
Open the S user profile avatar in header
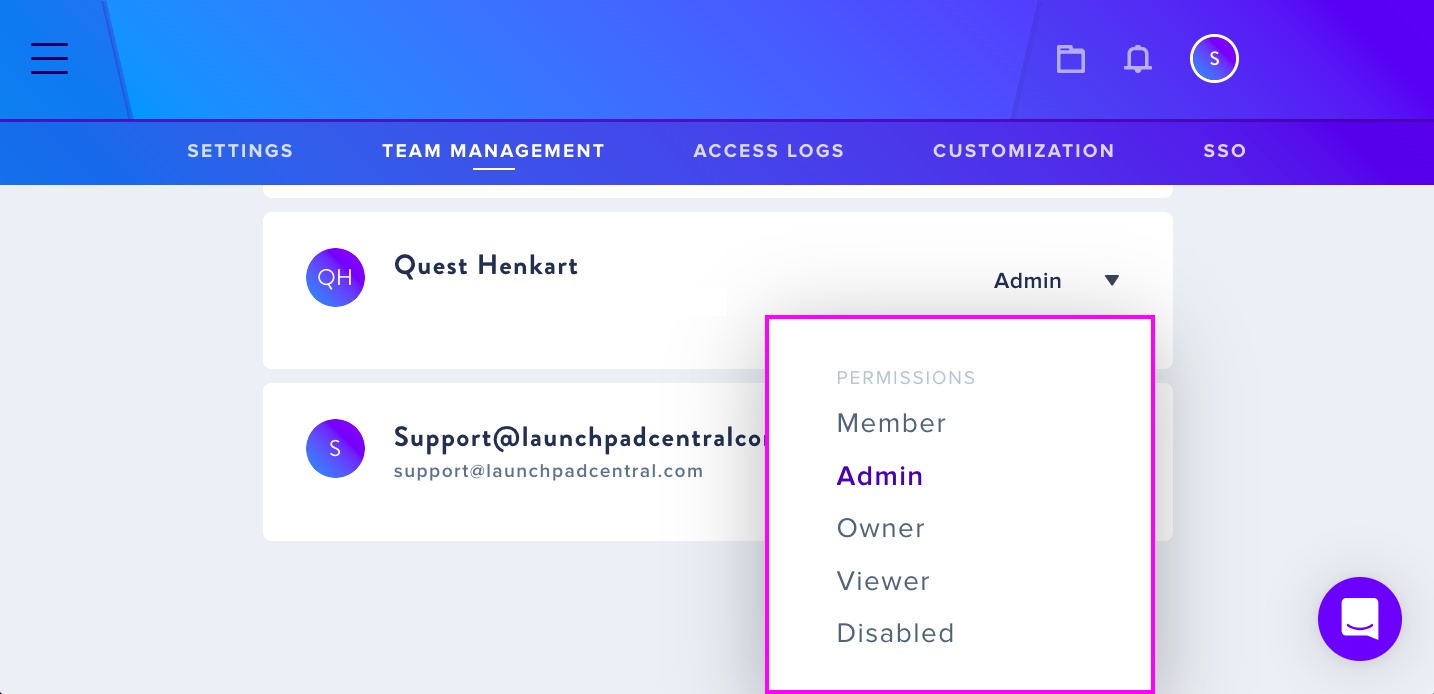click(1214, 59)
